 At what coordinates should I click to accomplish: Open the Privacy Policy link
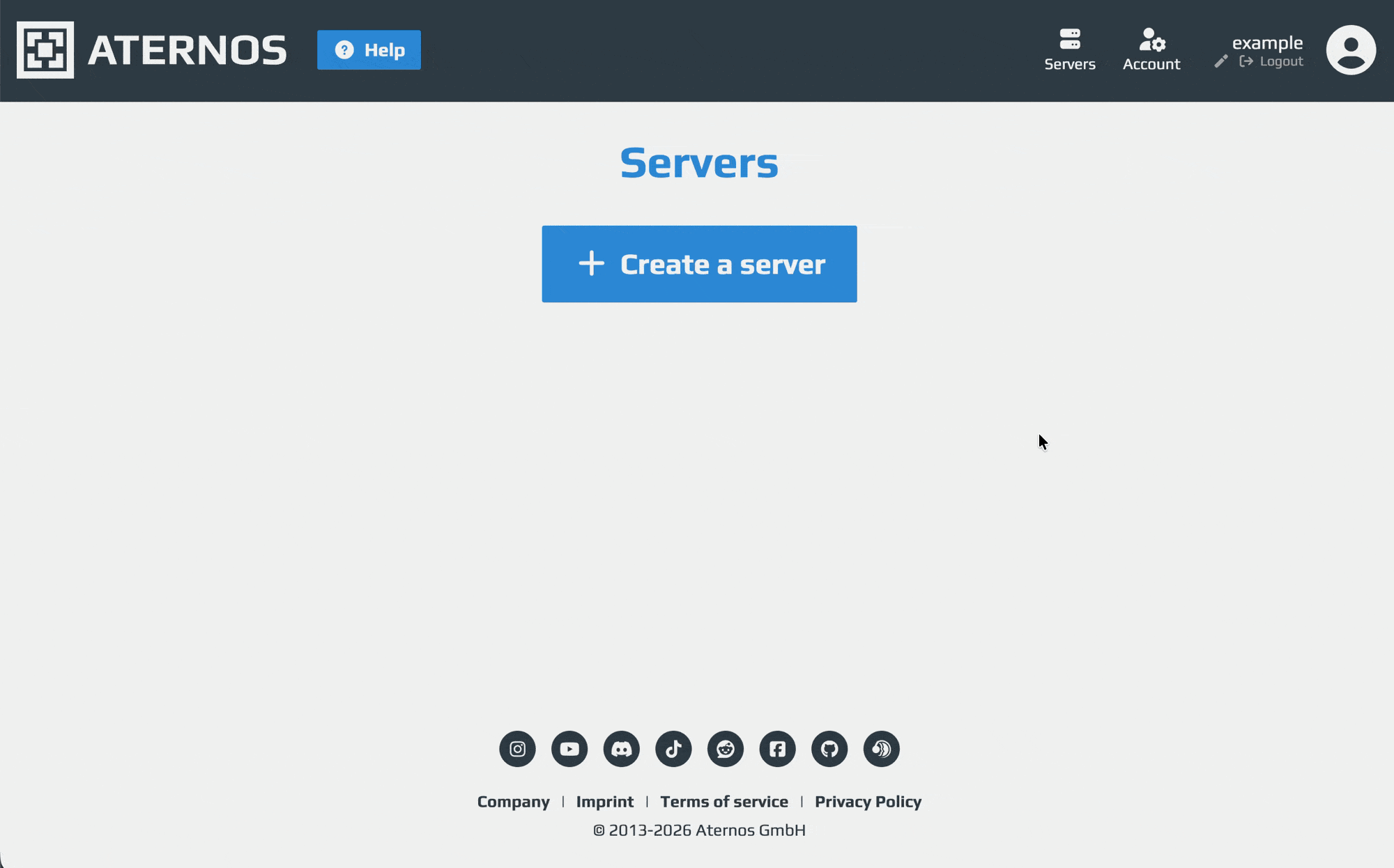pyautogui.click(x=868, y=802)
